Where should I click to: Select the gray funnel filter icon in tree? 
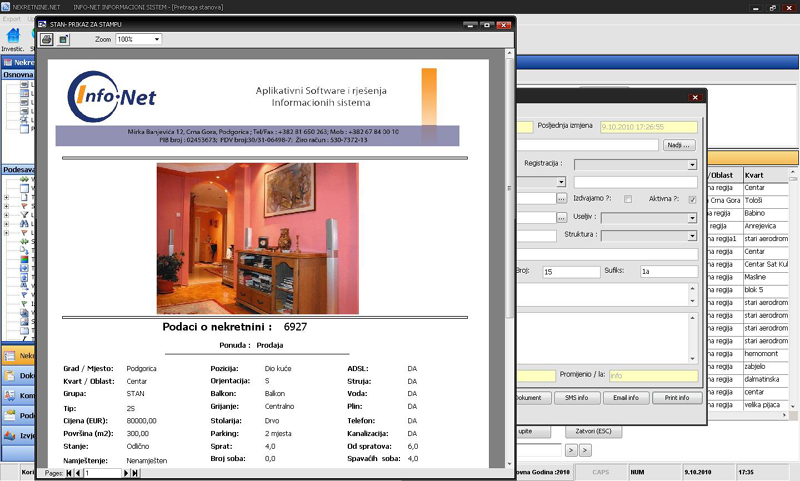coord(24,215)
